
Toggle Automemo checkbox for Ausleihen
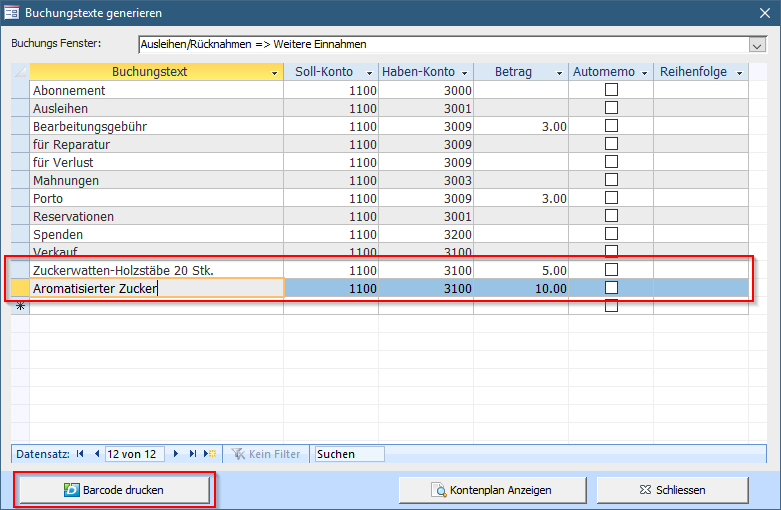point(611,108)
